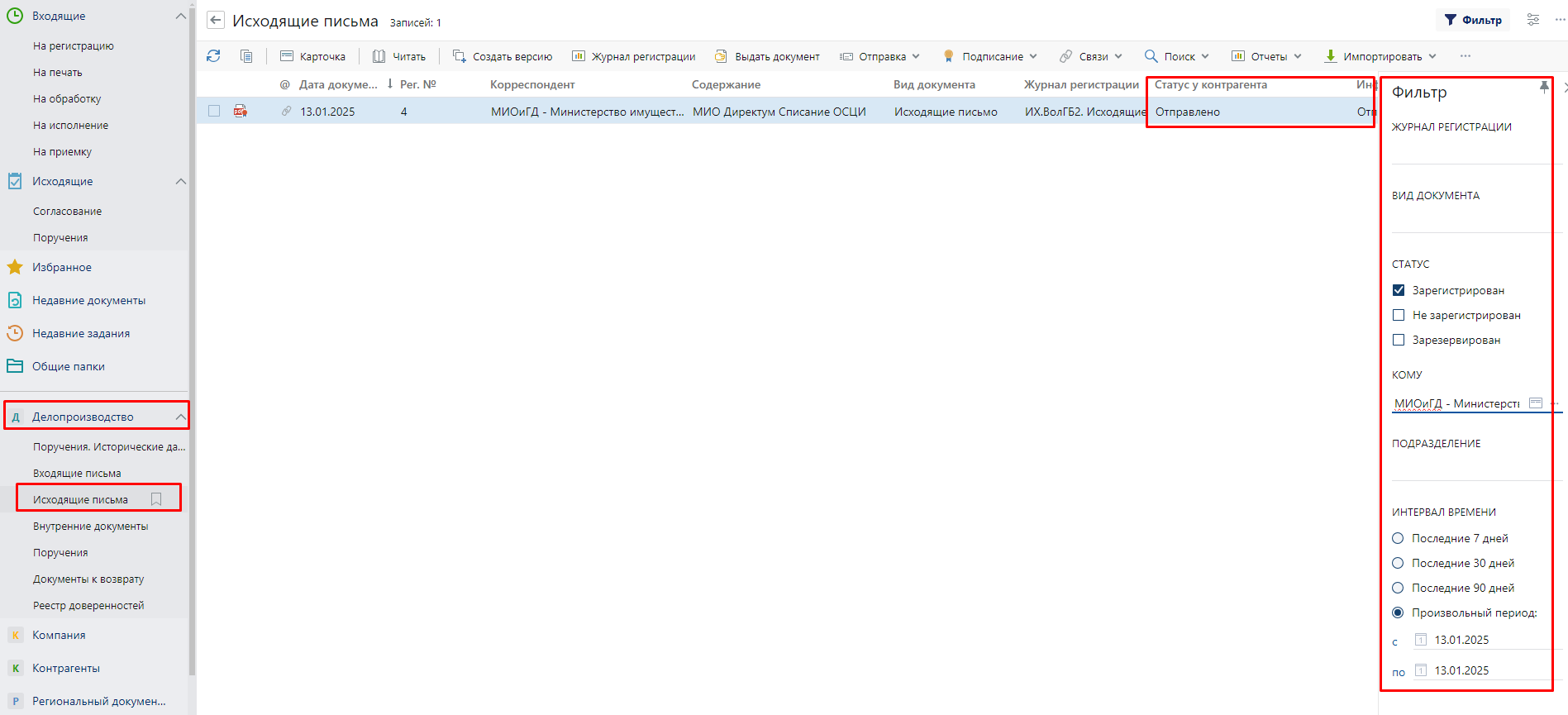Open Входящие письма folder in sidebar
The image size is (1568, 715).
coord(77,473)
